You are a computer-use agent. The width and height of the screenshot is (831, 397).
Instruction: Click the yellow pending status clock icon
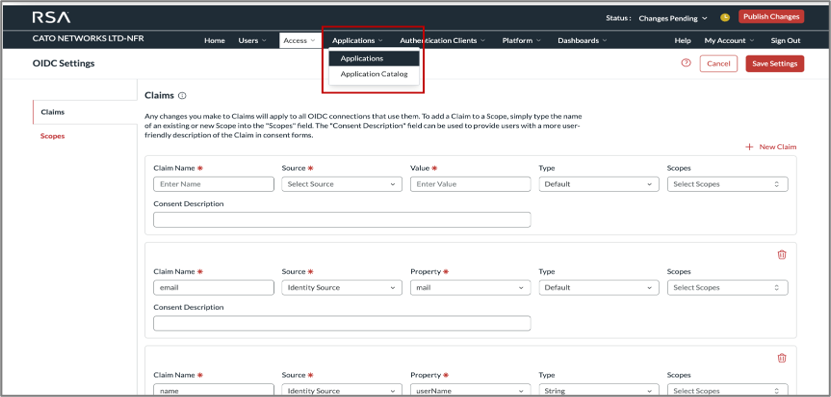(725, 17)
